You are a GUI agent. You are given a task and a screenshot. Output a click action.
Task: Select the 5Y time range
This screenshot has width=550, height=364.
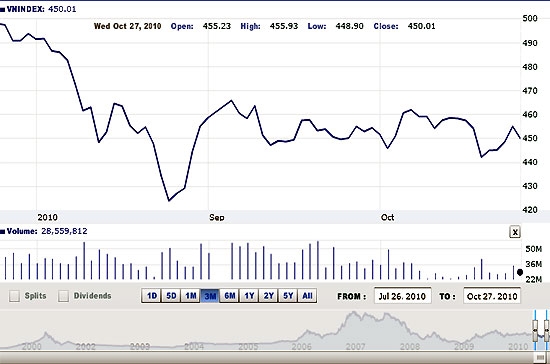288,296
